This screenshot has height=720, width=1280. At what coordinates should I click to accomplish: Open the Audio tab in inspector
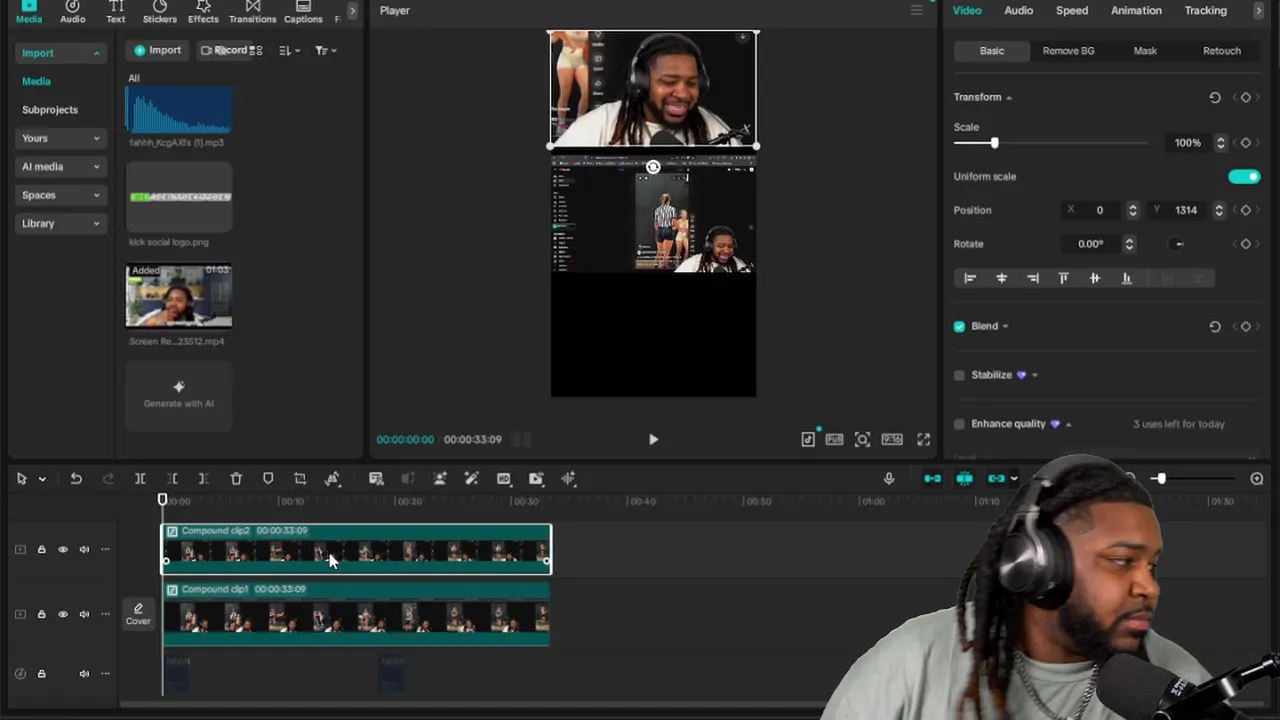(x=1018, y=10)
